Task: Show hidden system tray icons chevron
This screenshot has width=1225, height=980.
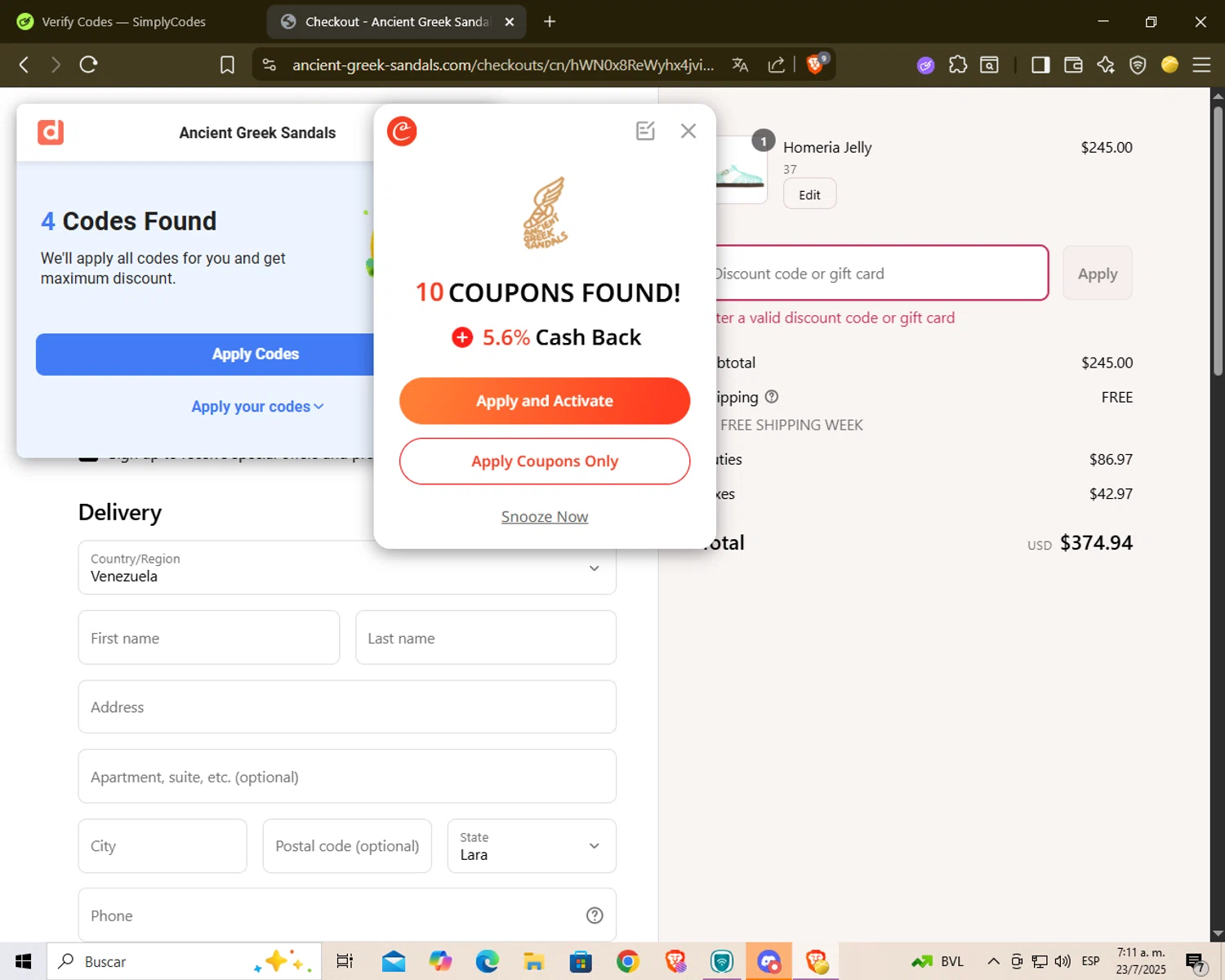Action: point(993,961)
